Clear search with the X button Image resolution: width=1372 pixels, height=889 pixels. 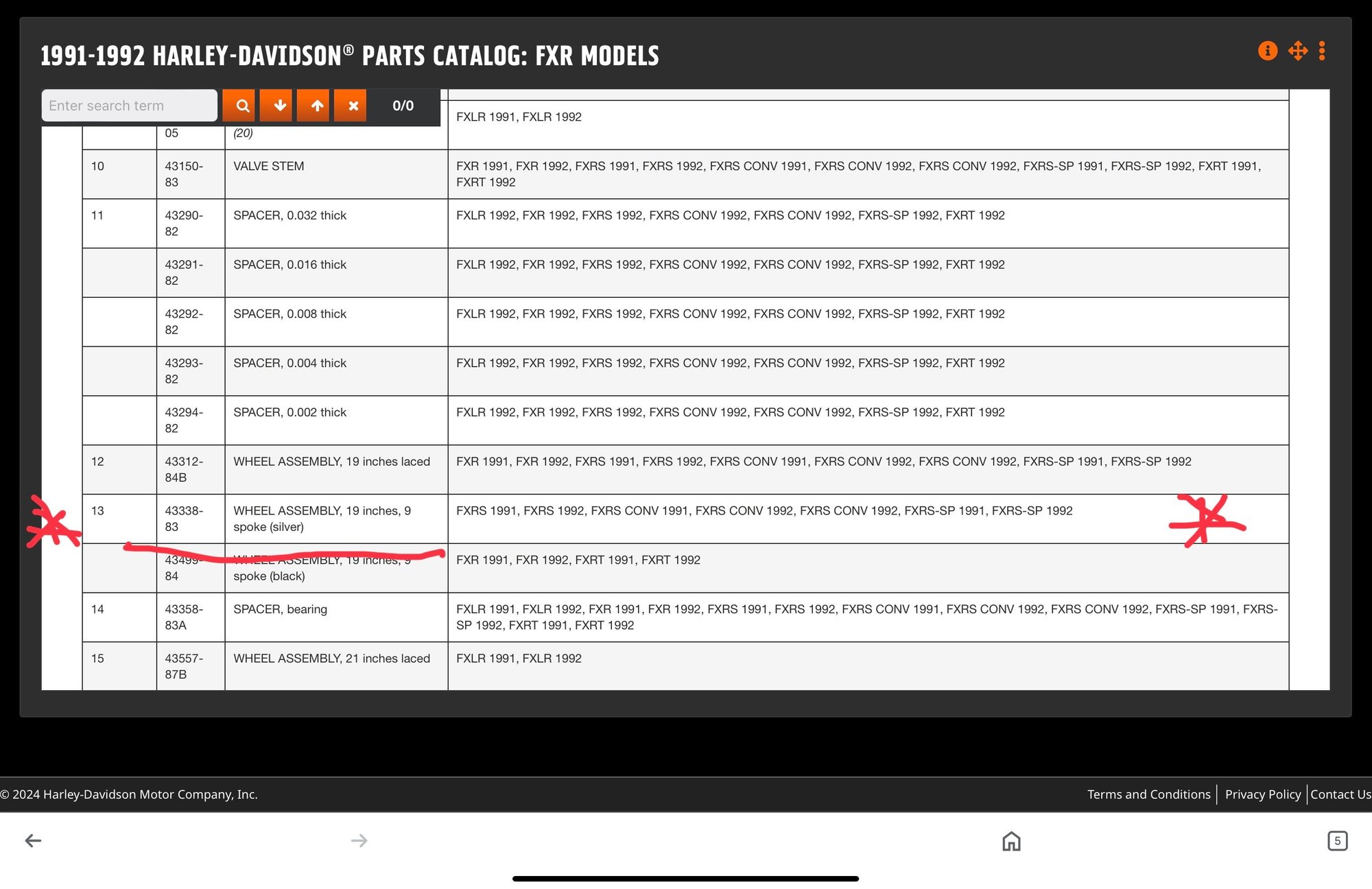point(353,106)
